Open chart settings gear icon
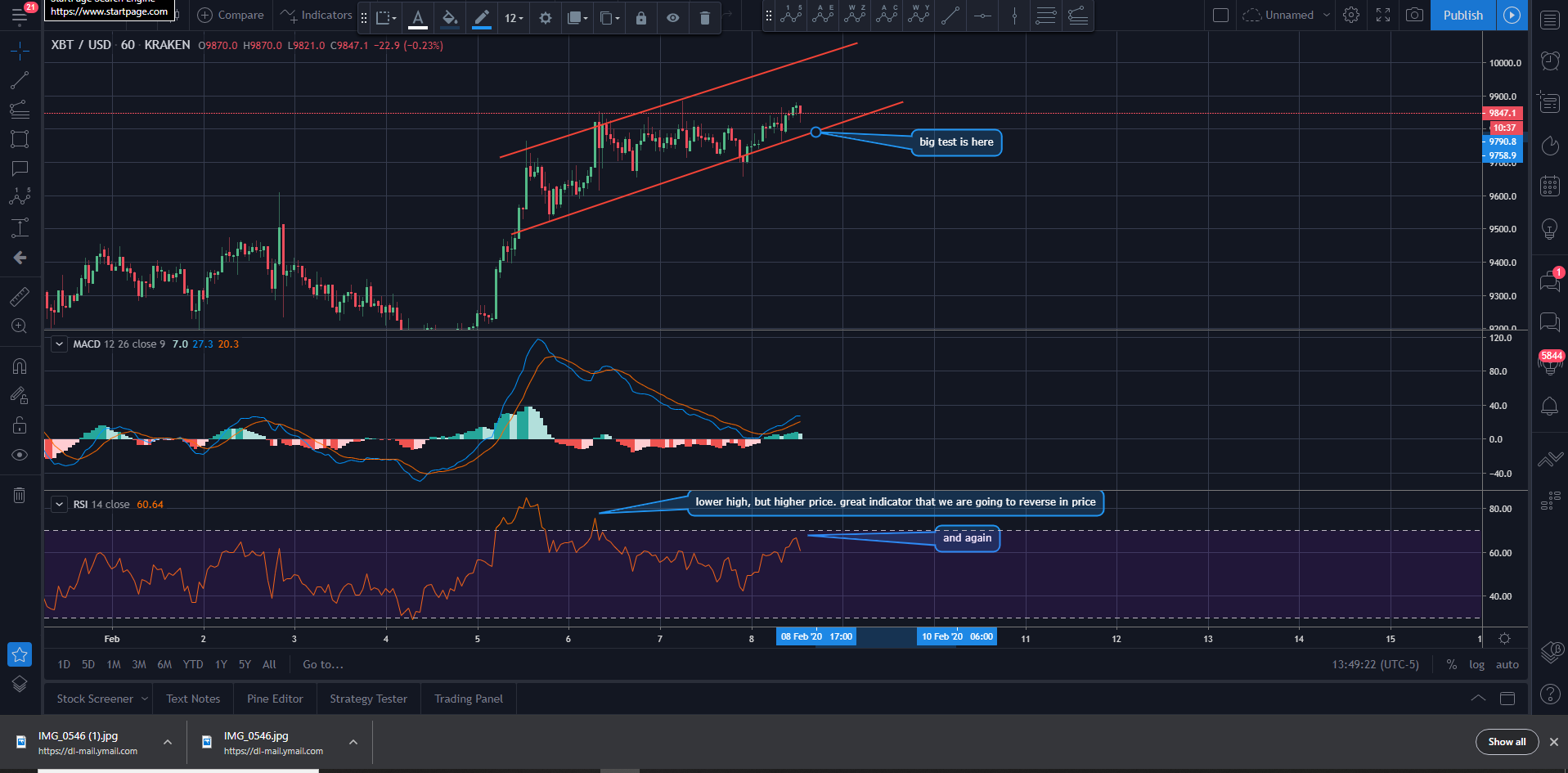 click(x=1351, y=15)
